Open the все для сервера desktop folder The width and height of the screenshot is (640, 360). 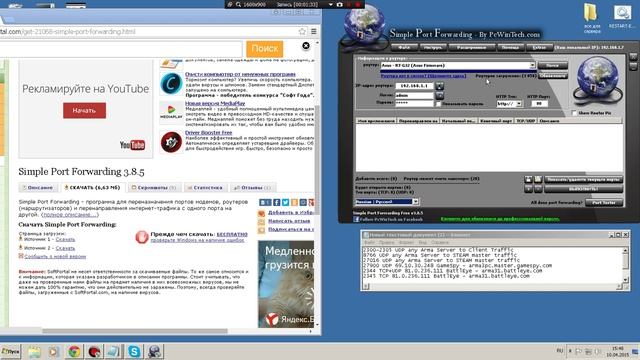click(592, 18)
